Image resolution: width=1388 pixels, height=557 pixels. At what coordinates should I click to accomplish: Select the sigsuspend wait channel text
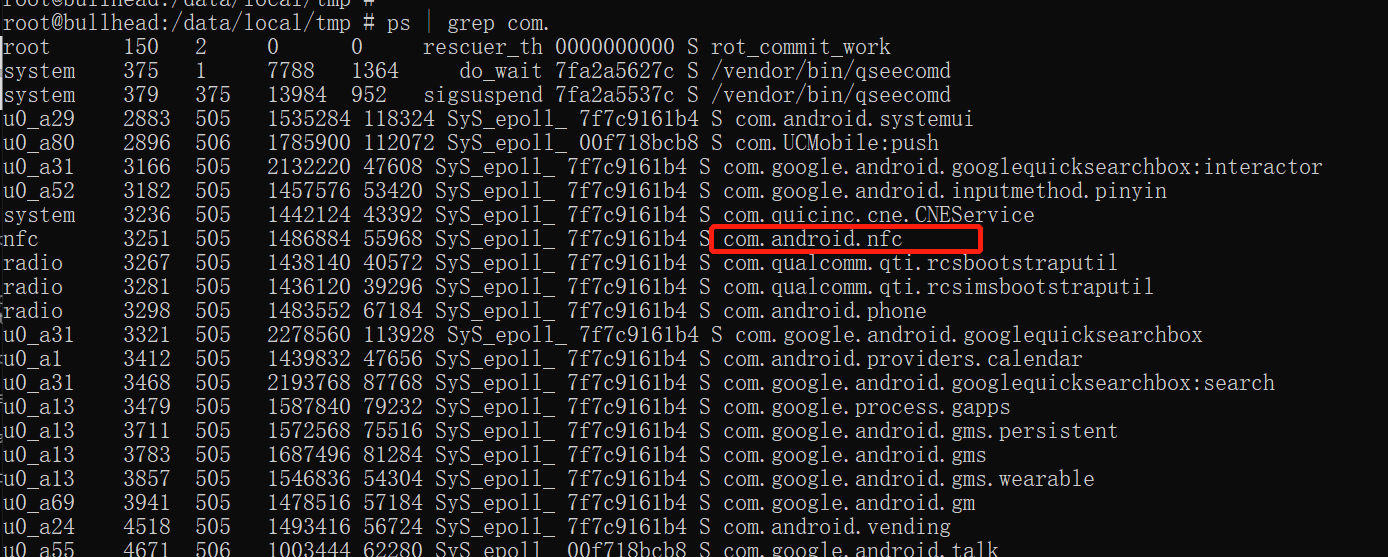[483, 95]
